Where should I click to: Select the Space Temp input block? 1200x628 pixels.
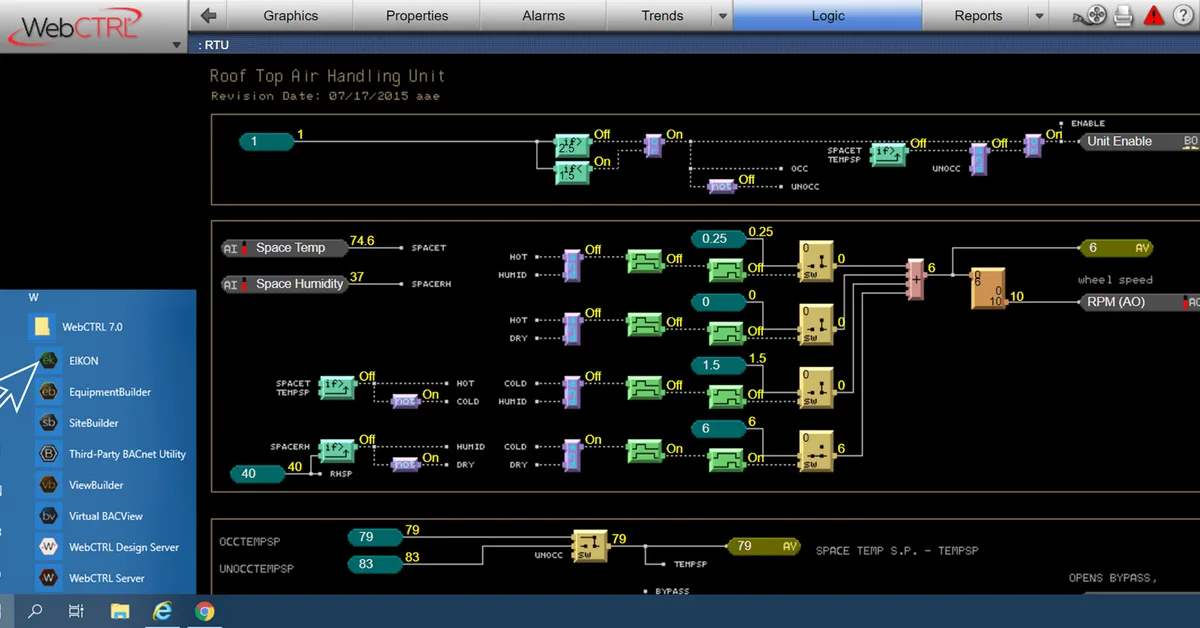tap(284, 248)
